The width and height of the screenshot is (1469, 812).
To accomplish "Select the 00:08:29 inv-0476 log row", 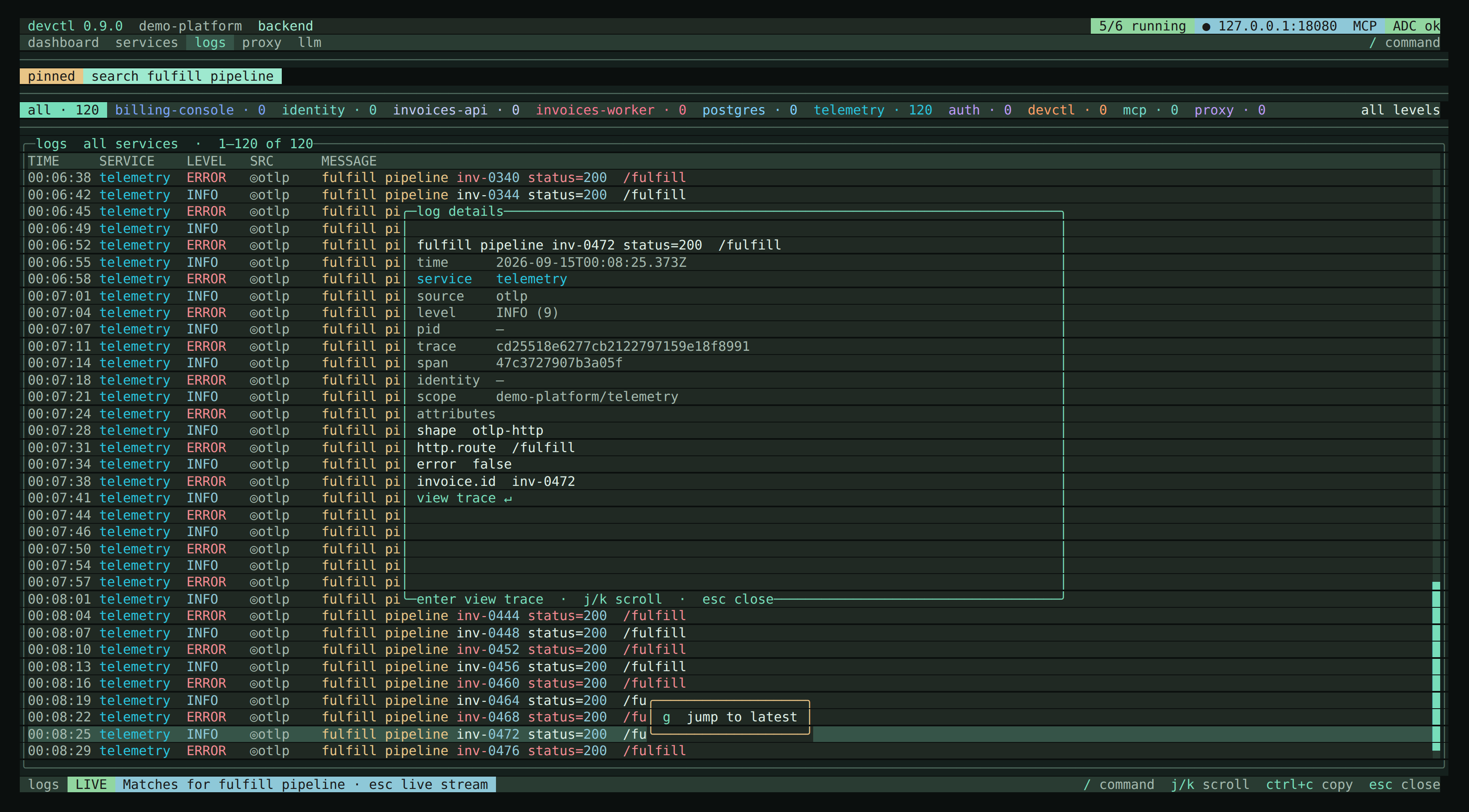I will pyautogui.click(x=730, y=751).
